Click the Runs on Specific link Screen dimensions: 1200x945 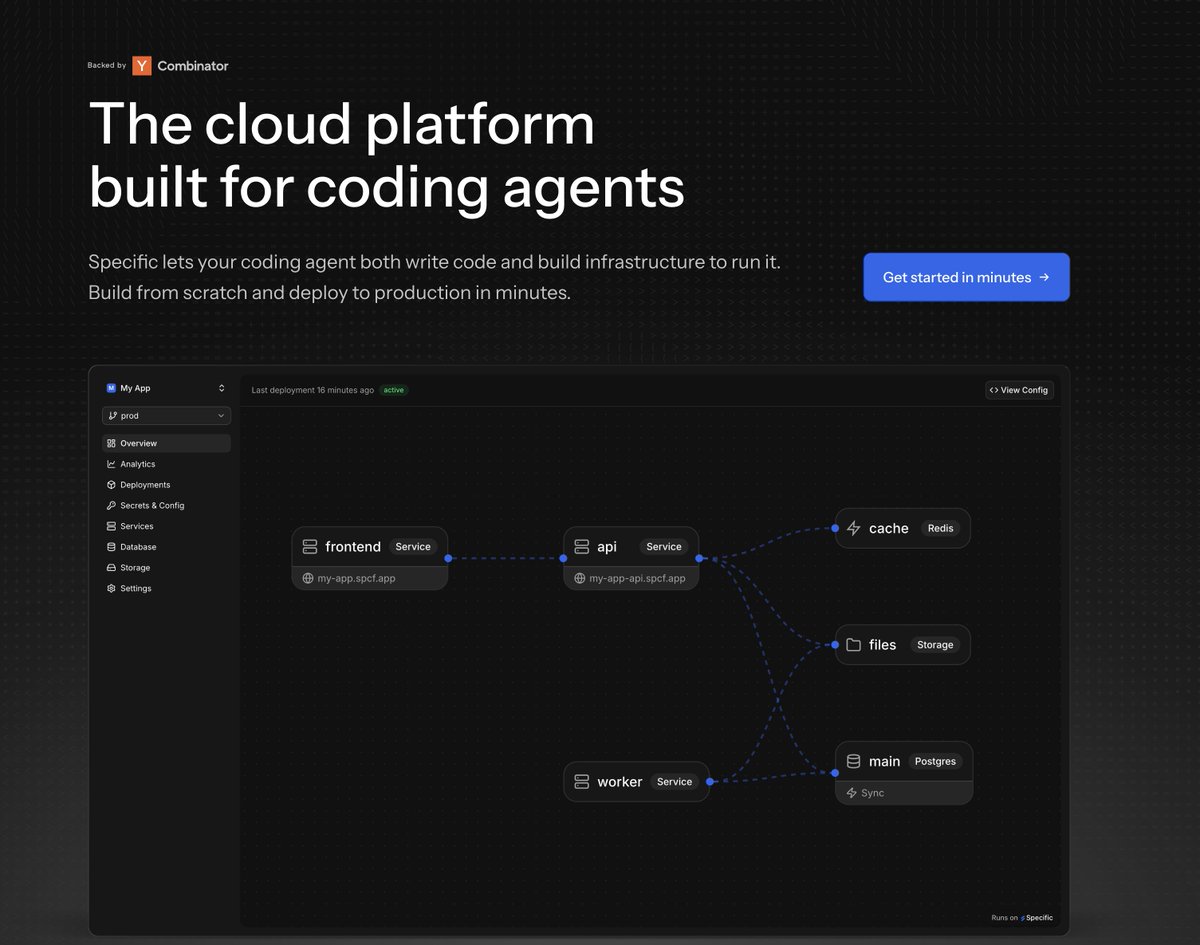click(1022, 918)
